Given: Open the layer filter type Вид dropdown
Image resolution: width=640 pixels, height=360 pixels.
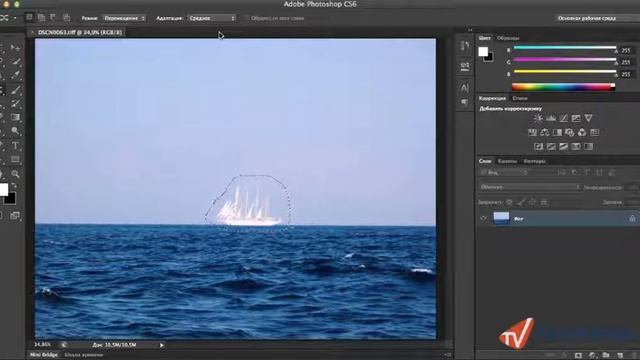Looking at the screenshot, I should click(504, 173).
